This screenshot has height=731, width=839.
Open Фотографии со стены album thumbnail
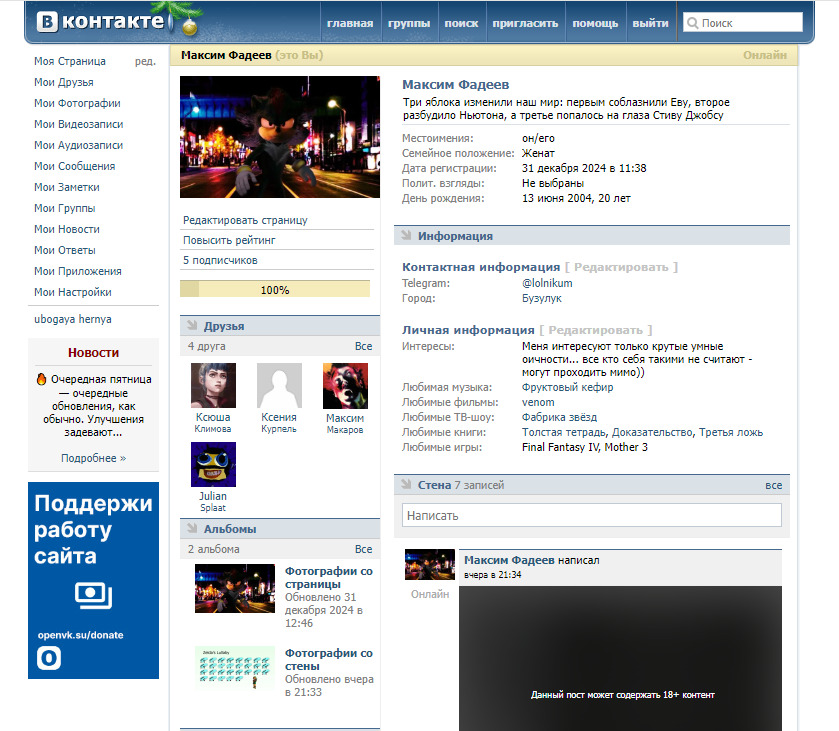click(235, 667)
